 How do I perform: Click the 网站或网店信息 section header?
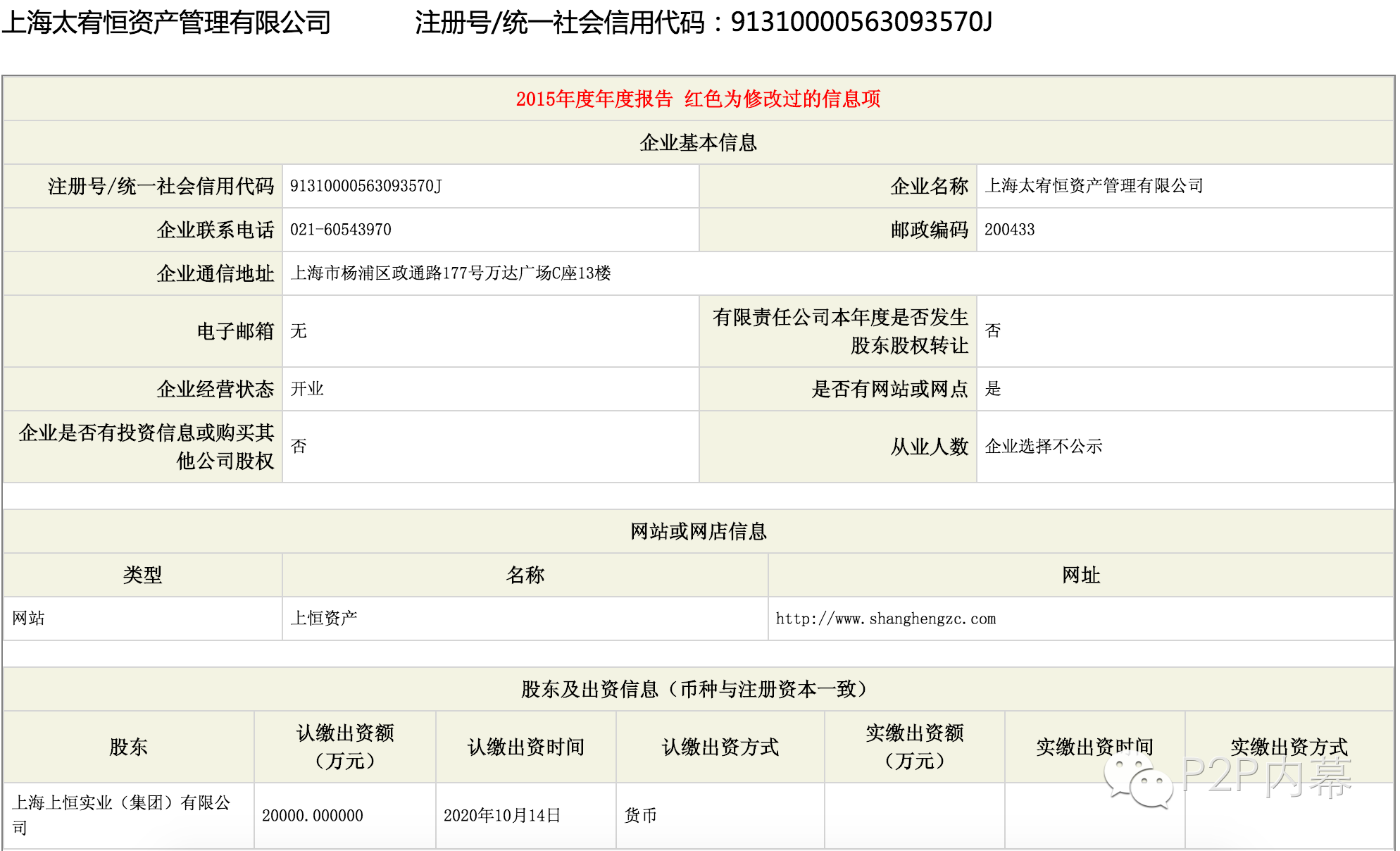pos(699,532)
